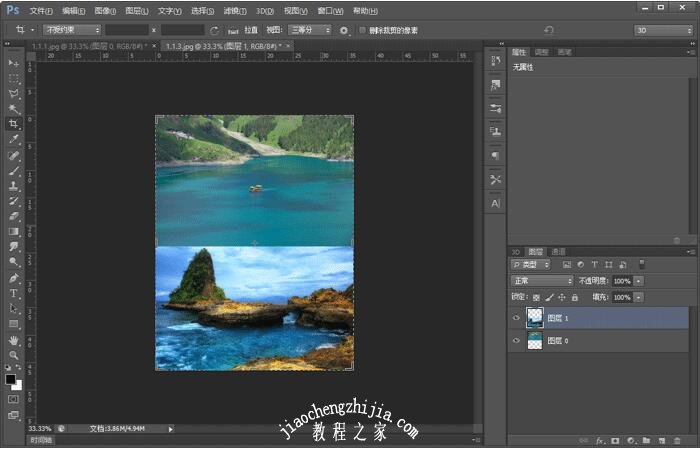The image size is (700, 450).
Task: Select the Magic Wand tool
Action: pos(14,109)
